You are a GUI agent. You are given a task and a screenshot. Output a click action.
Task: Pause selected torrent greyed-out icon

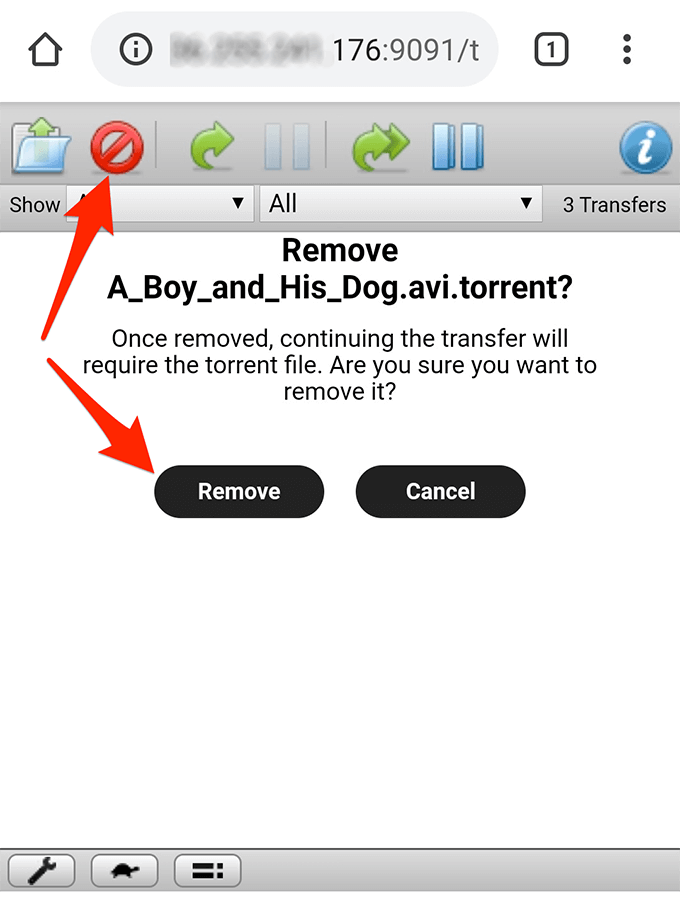(287, 146)
